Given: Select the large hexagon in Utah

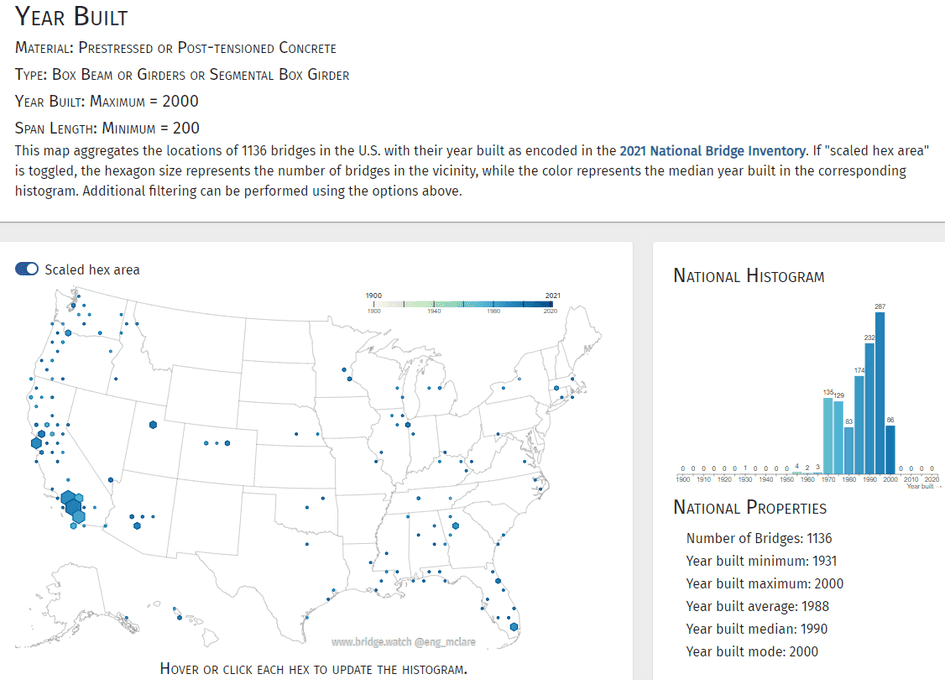Looking at the screenshot, I should [153, 424].
